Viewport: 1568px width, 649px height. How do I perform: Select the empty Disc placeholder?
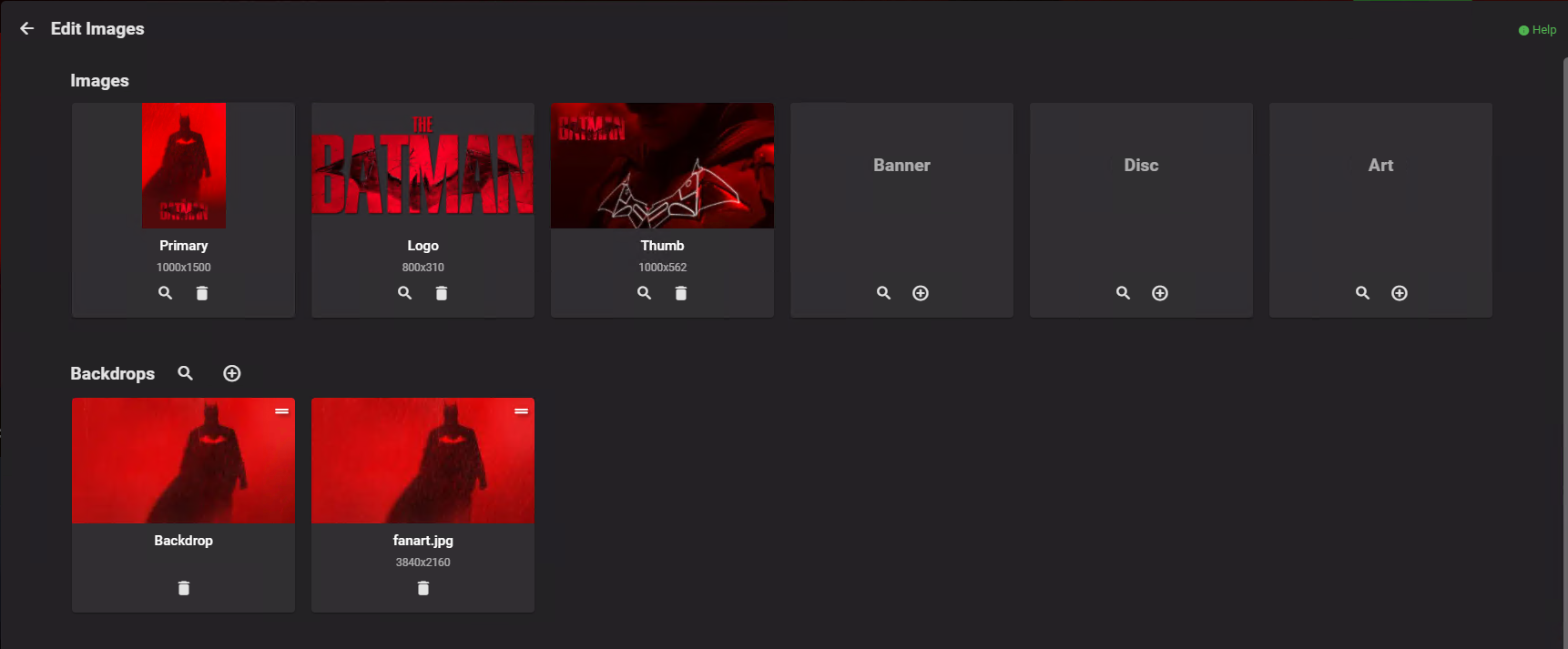tap(1141, 166)
